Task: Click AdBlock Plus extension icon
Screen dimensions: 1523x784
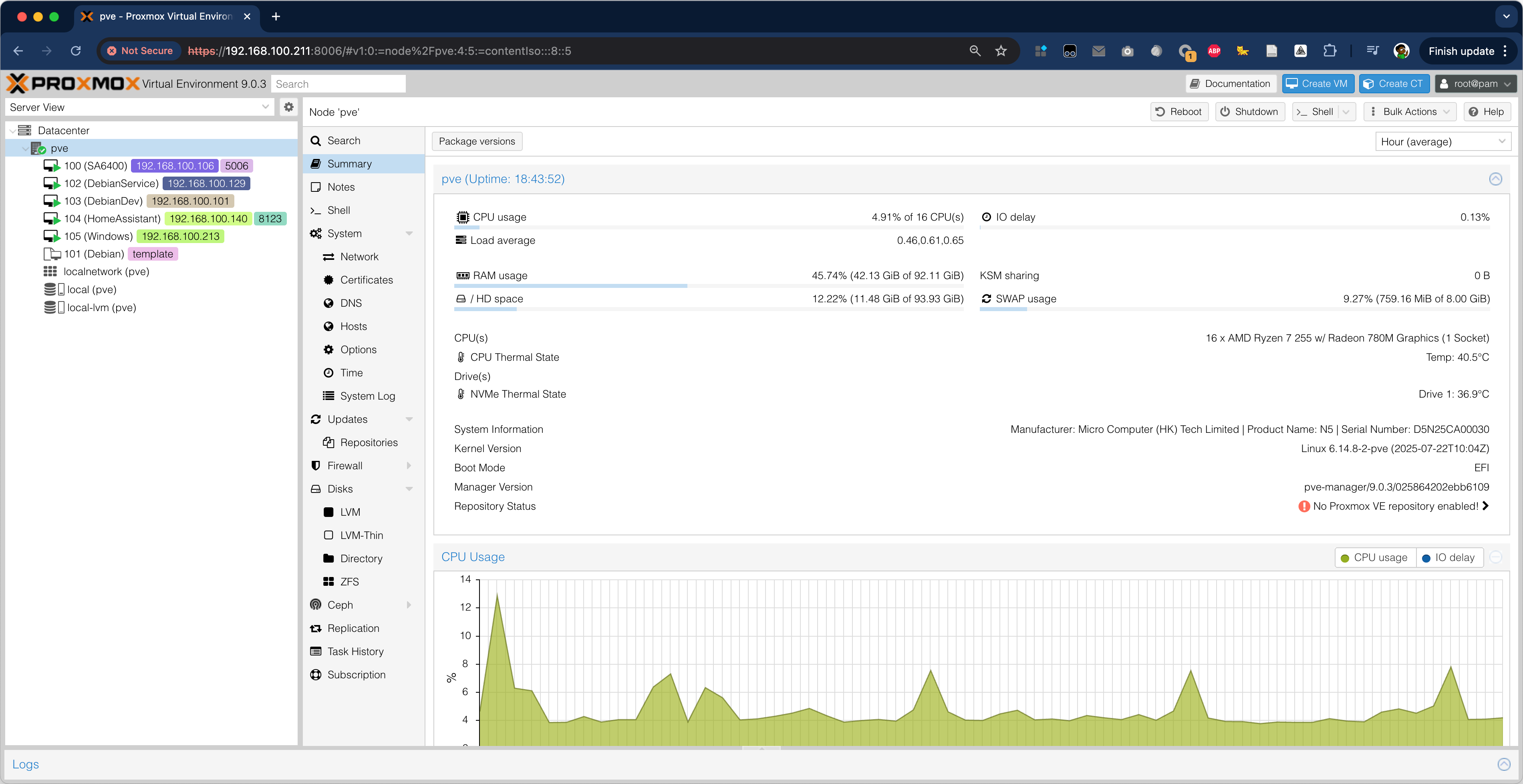Action: click(1215, 51)
